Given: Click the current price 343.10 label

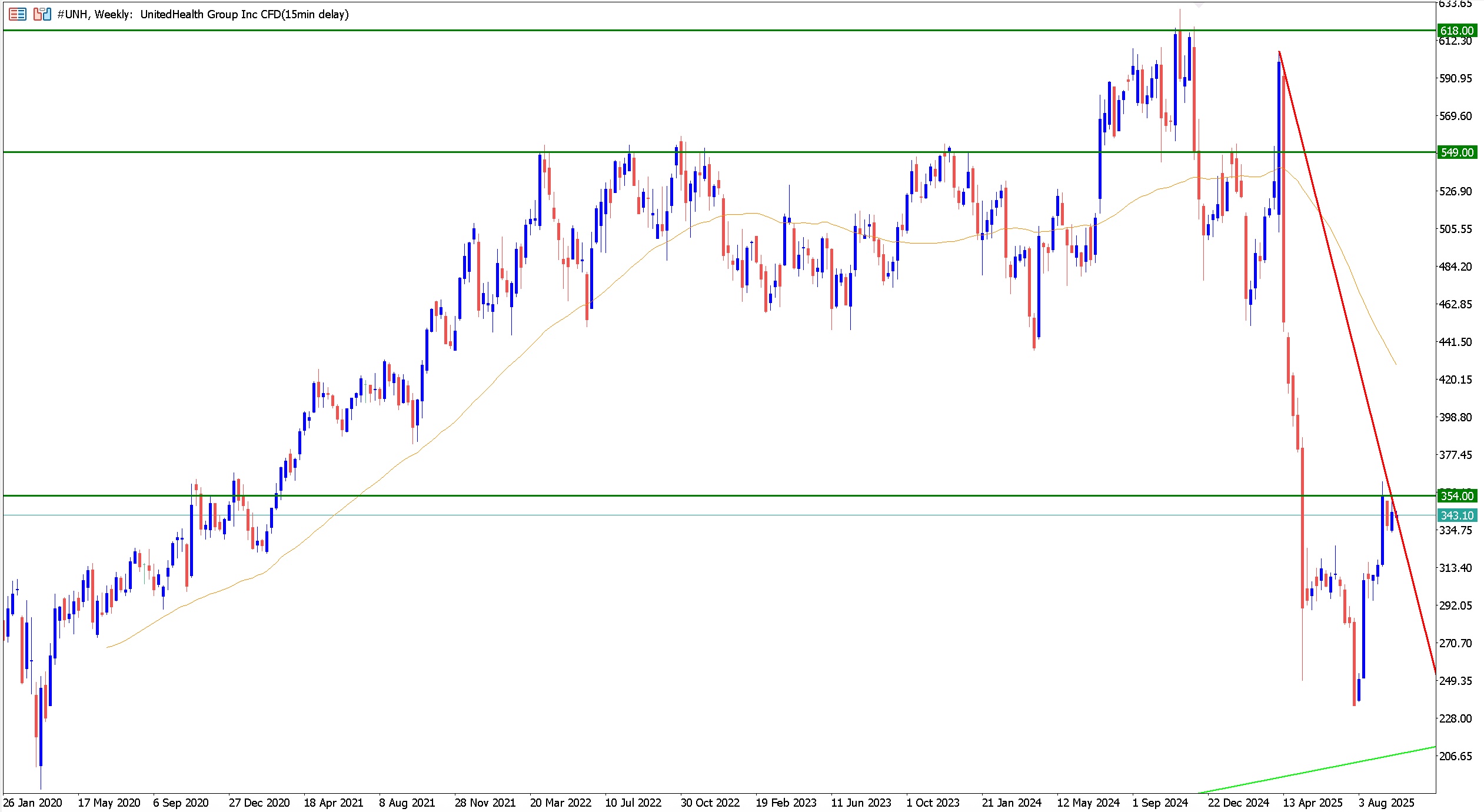Looking at the screenshot, I should [x=1457, y=515].
